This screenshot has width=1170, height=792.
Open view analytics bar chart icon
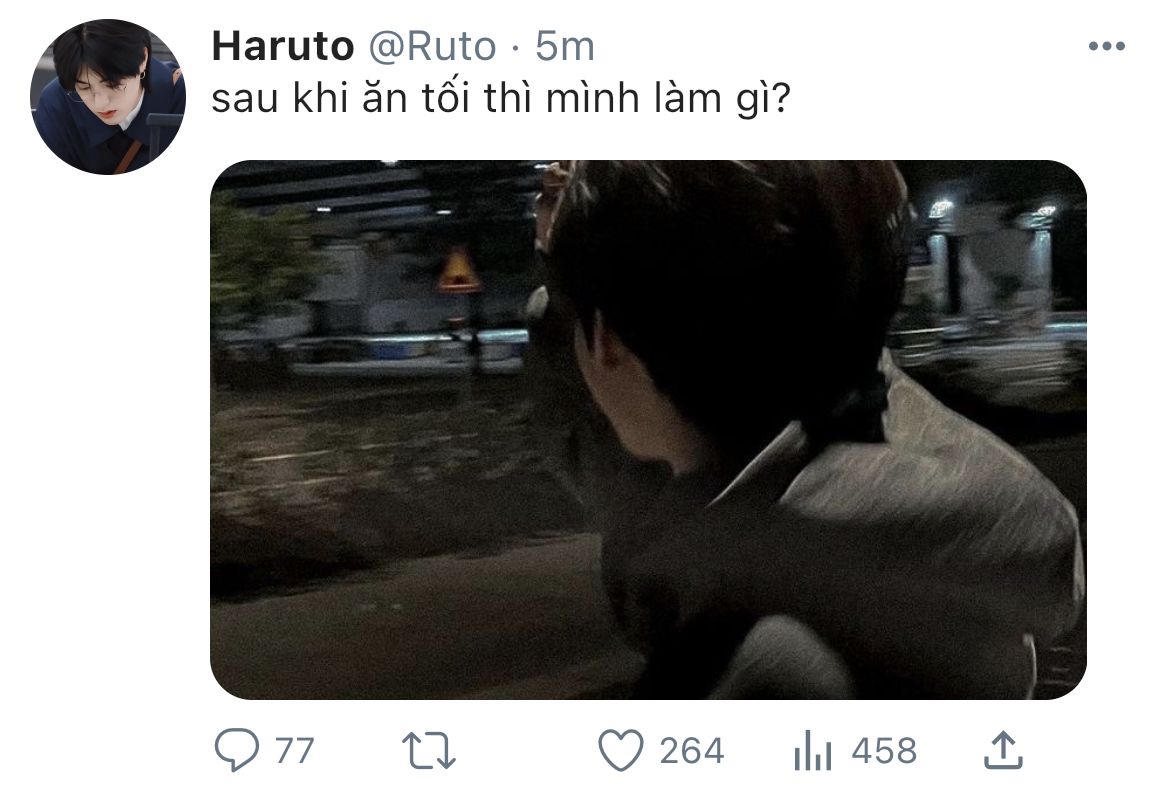[813, 750]
